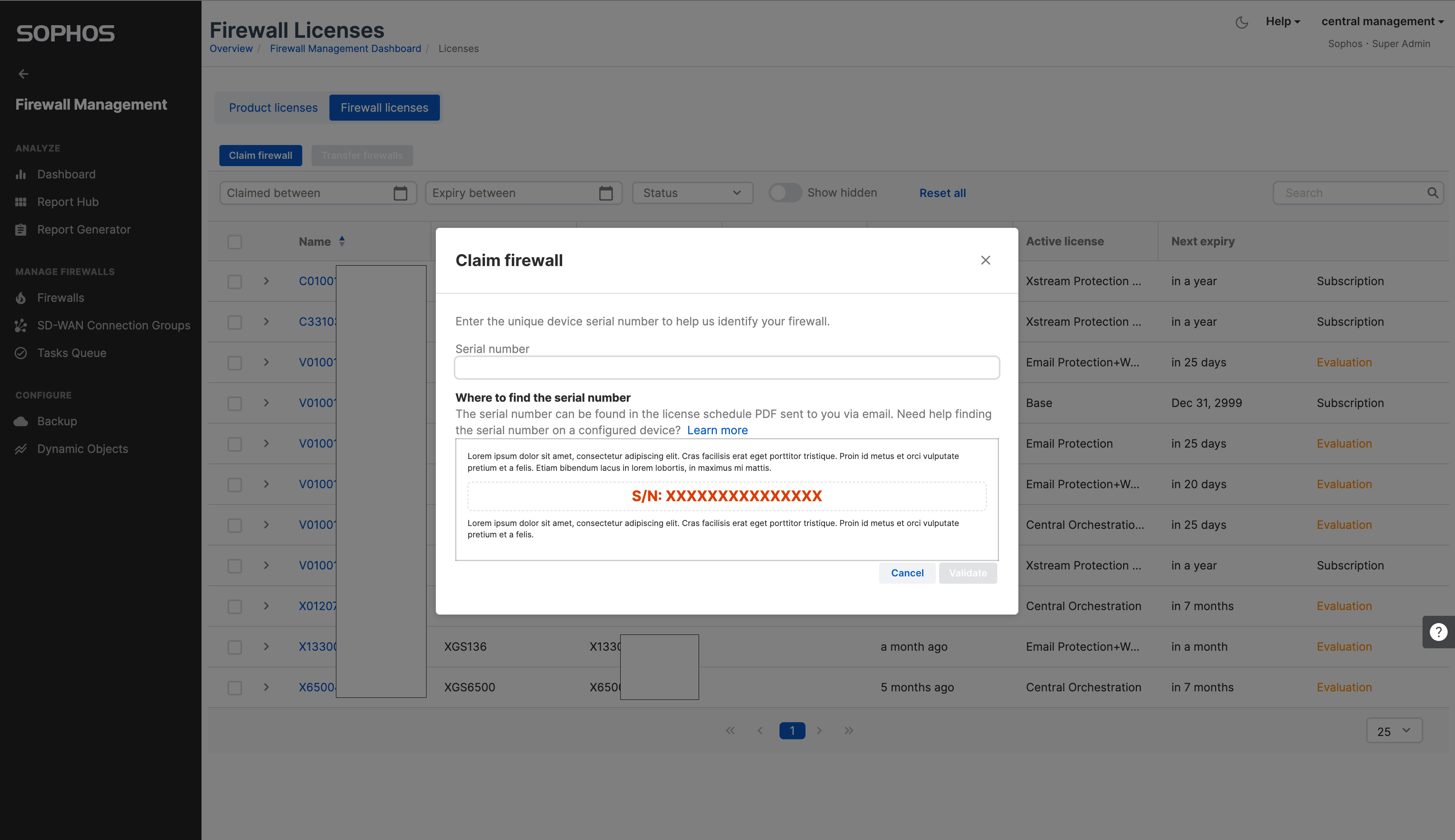Viewport: 1455px width, 840px height.
Task: Check the select-all header checkbox
Action: (235, 242)
